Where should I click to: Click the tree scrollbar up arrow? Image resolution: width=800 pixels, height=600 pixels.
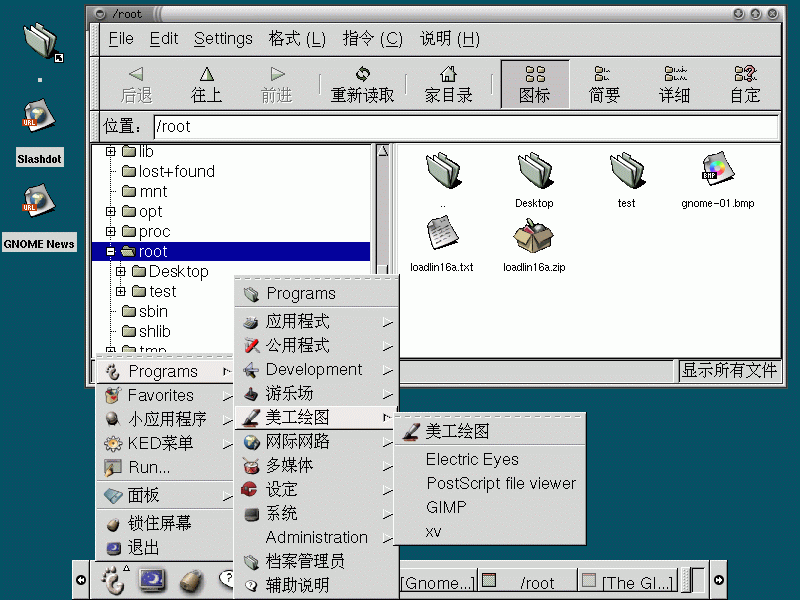point(383,151)
